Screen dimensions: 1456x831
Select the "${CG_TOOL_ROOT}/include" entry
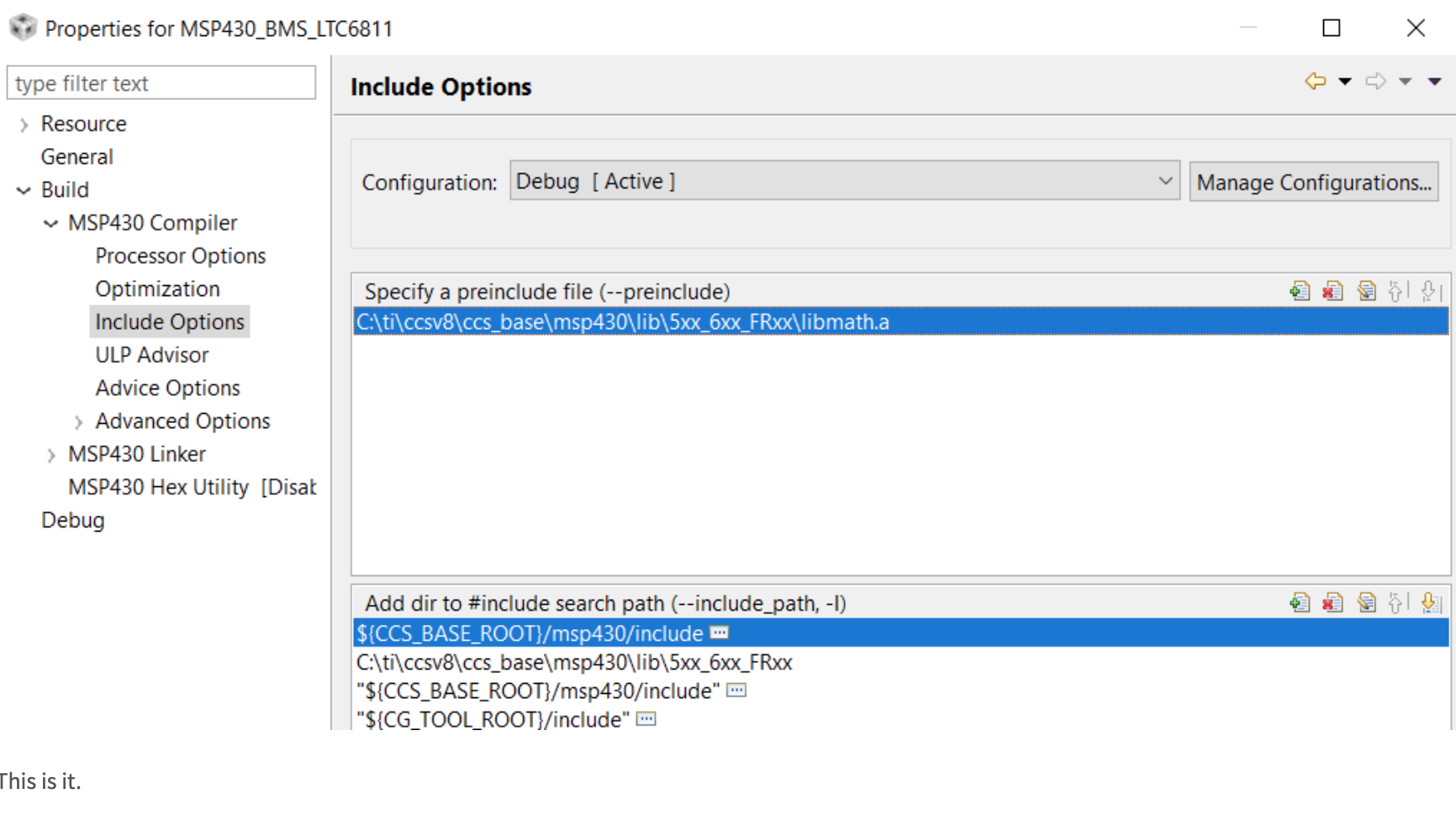493,720
